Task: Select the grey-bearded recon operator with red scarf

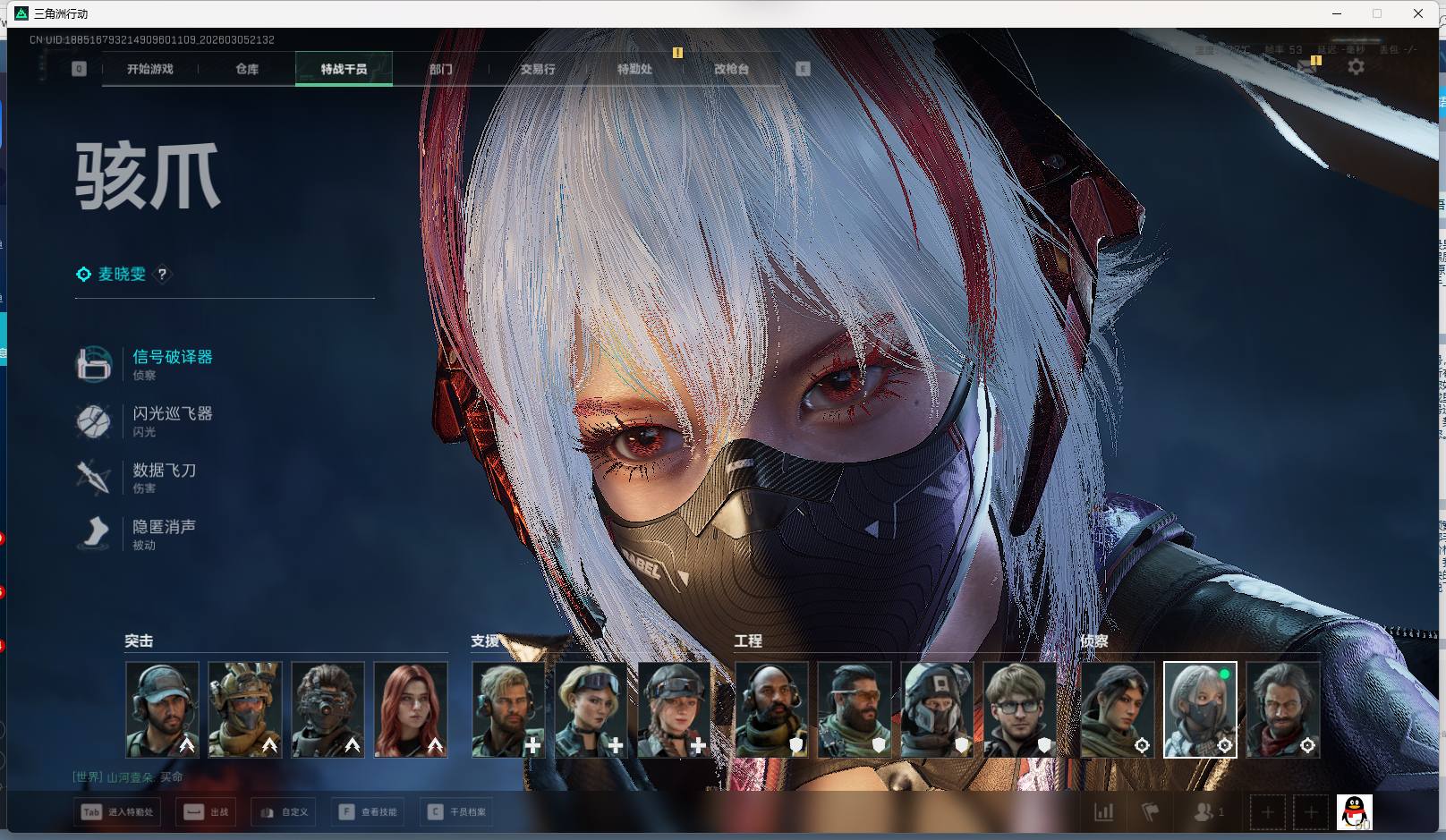Action: click(1283, 709)
